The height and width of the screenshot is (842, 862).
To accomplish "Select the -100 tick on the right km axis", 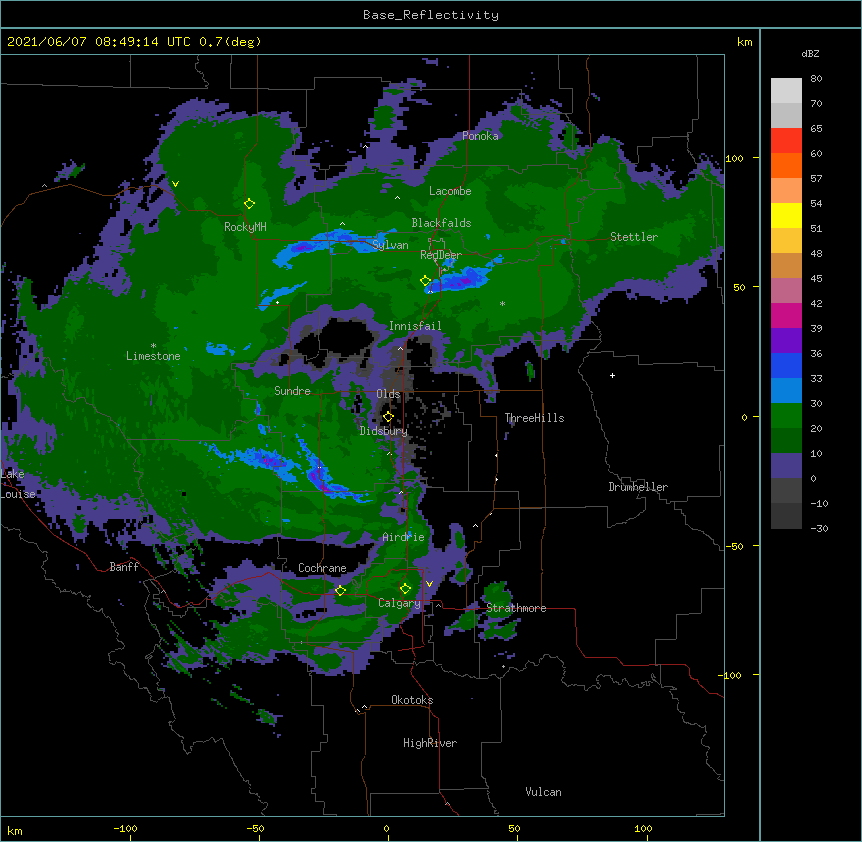I will (x=732, y=675).
